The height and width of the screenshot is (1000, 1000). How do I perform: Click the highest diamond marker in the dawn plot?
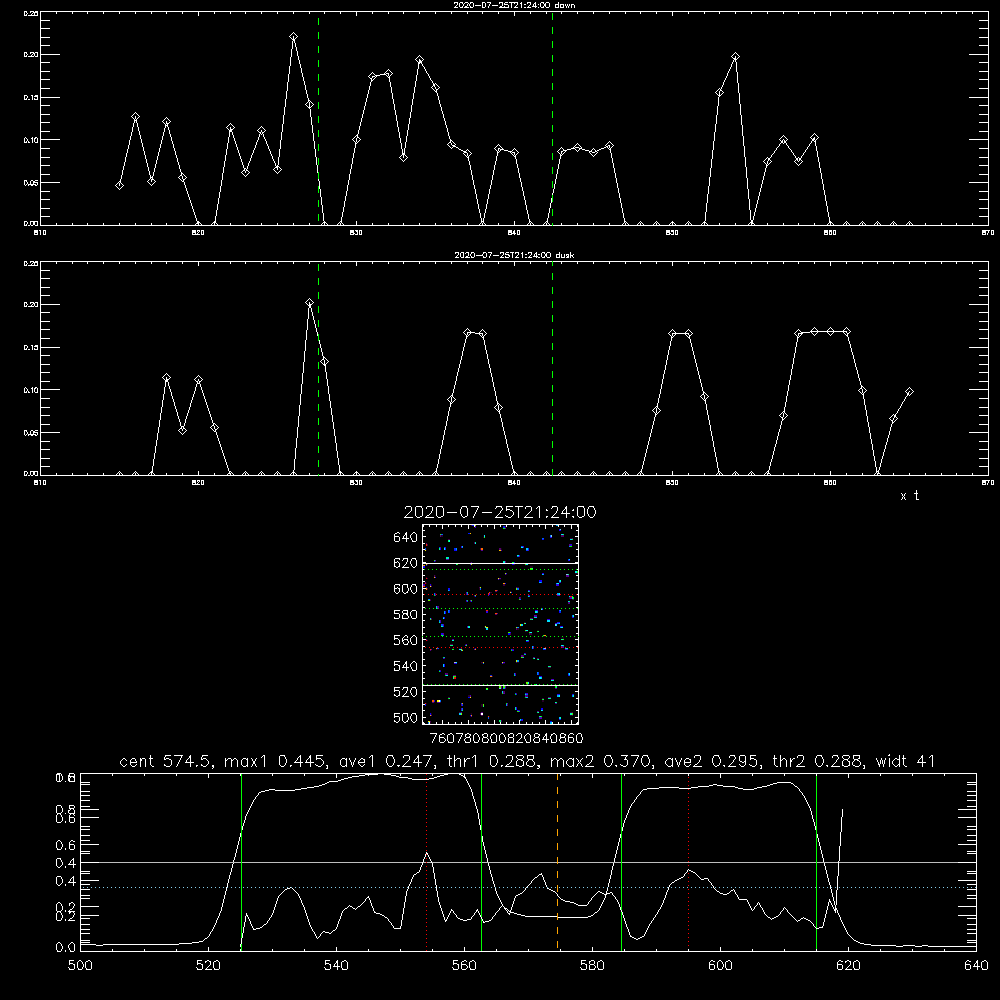[x=293, y=37]
